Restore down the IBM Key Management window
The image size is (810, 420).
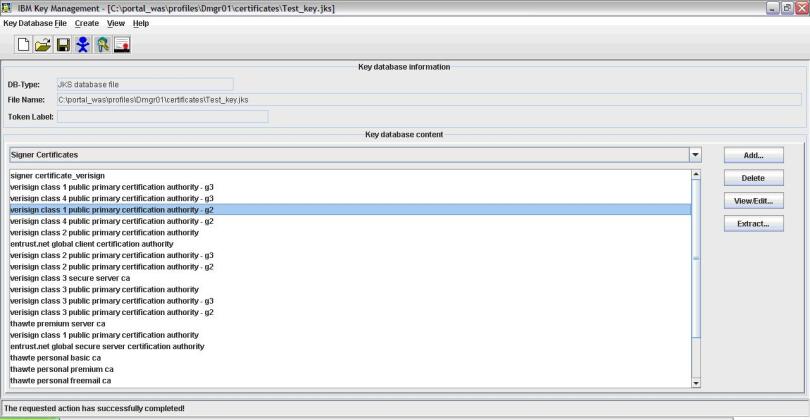tap(787, 8)
